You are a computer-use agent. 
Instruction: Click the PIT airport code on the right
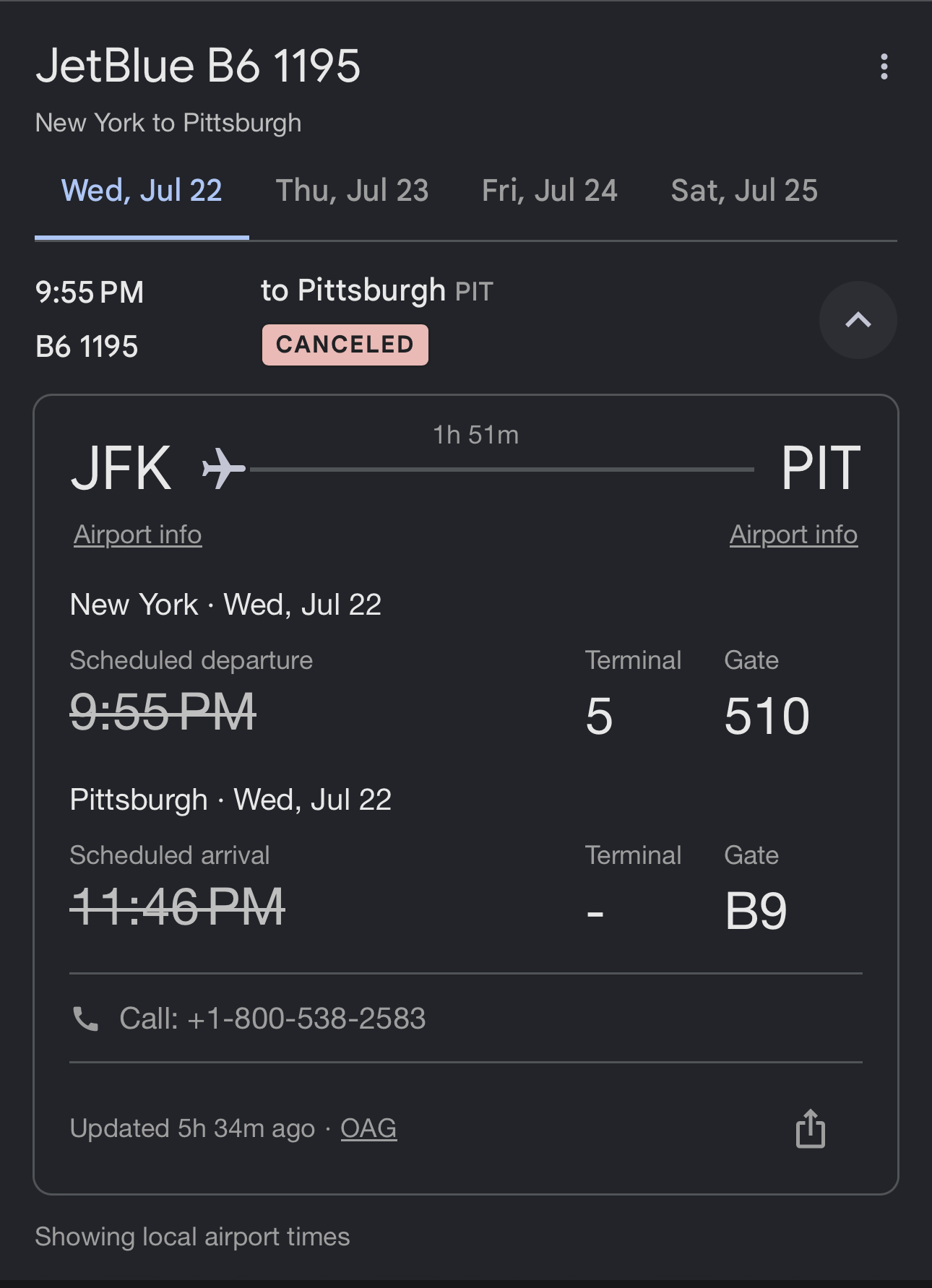pos(821,468)
